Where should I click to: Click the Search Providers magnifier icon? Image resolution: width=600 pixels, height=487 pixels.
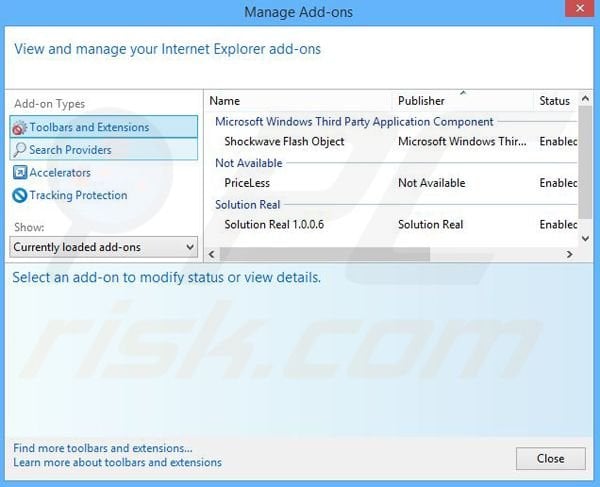coord(20,150)
